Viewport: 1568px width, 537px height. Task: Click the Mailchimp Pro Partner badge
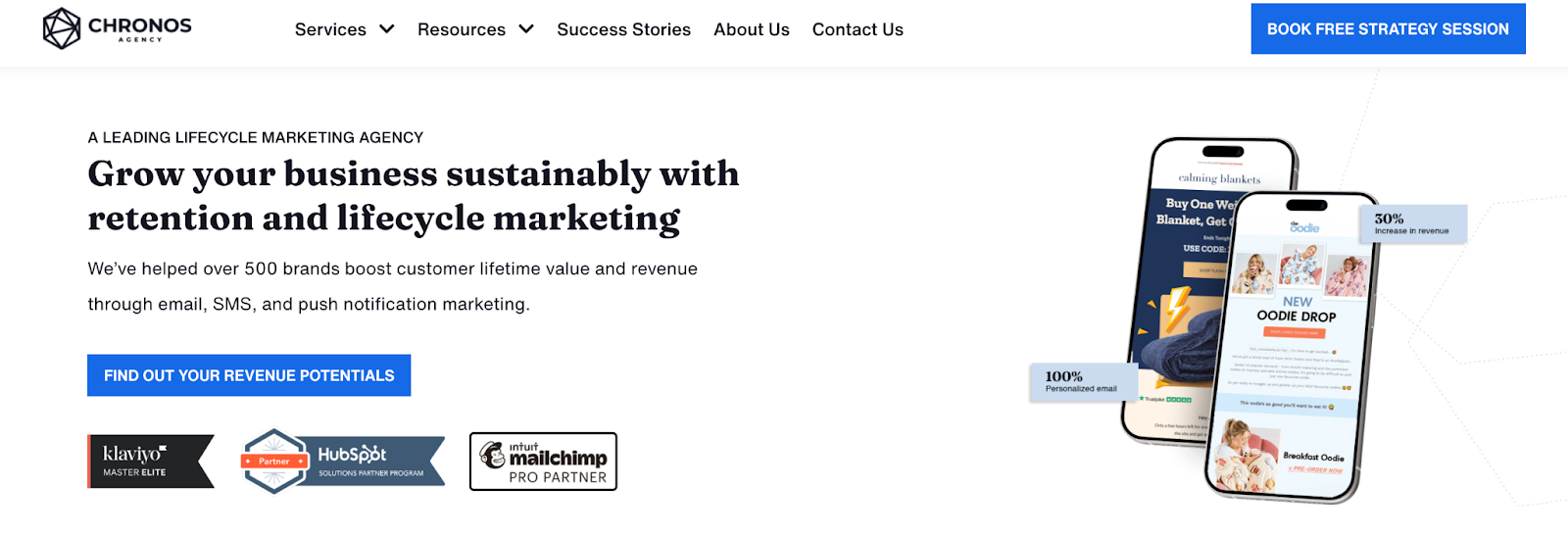(x=543, y=462)
